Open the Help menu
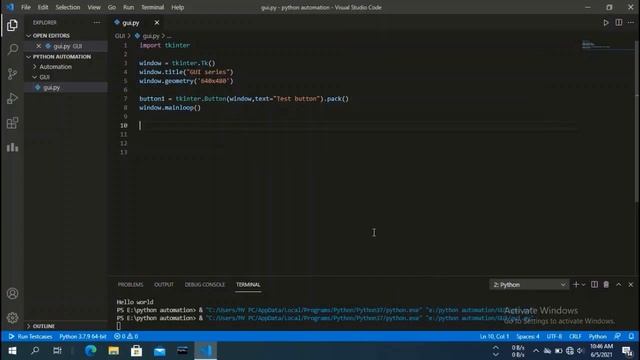 178,7
